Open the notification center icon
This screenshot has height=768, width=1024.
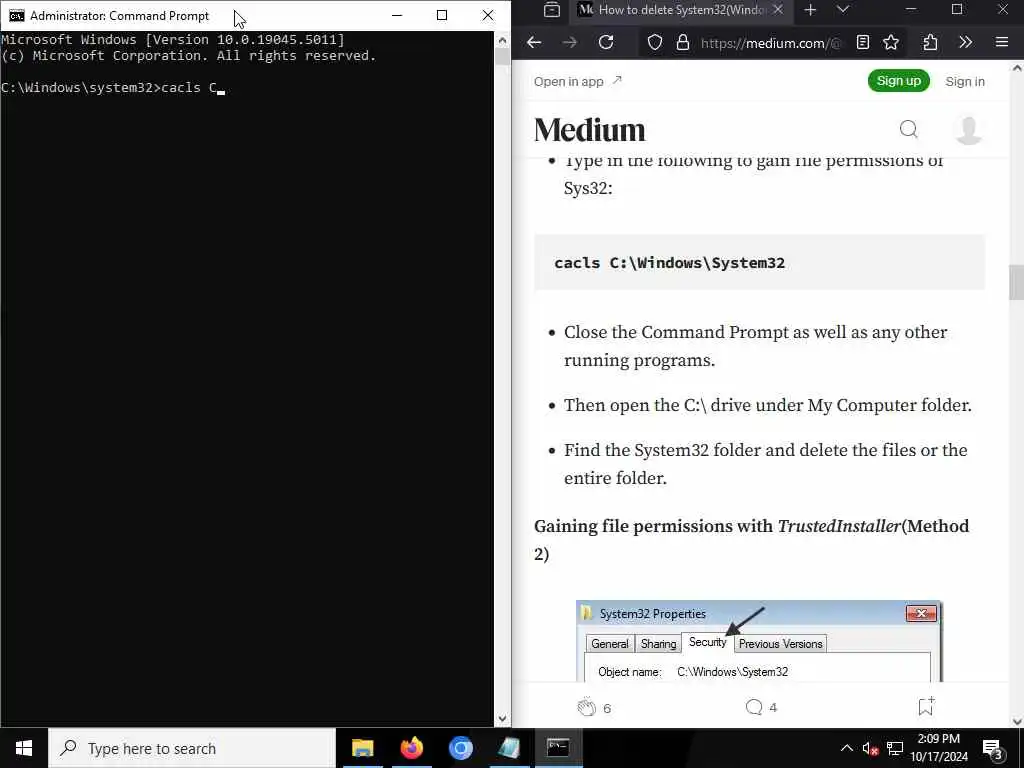click(x=993, y=748)
